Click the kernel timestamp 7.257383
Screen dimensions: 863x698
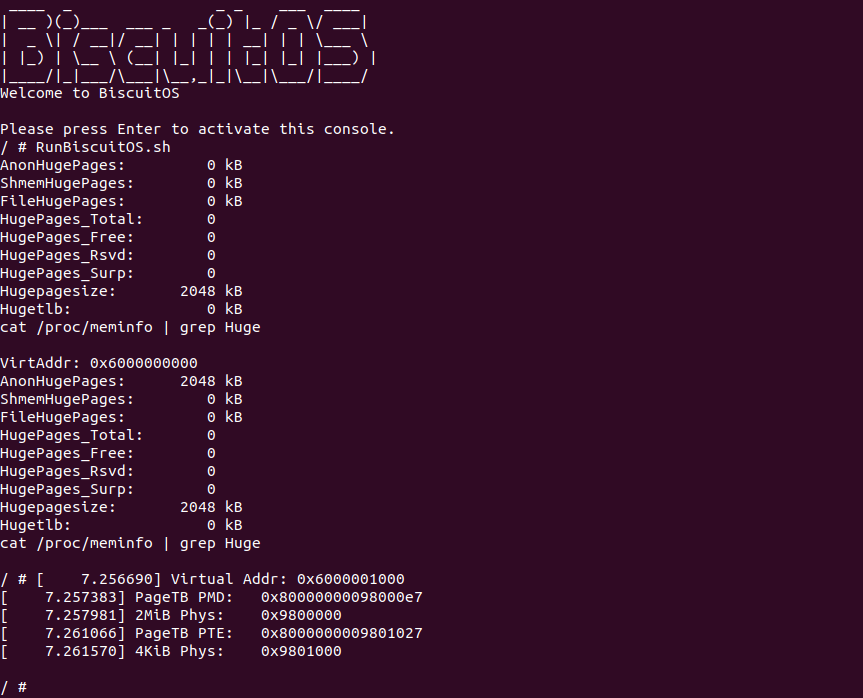pos(80,597)
